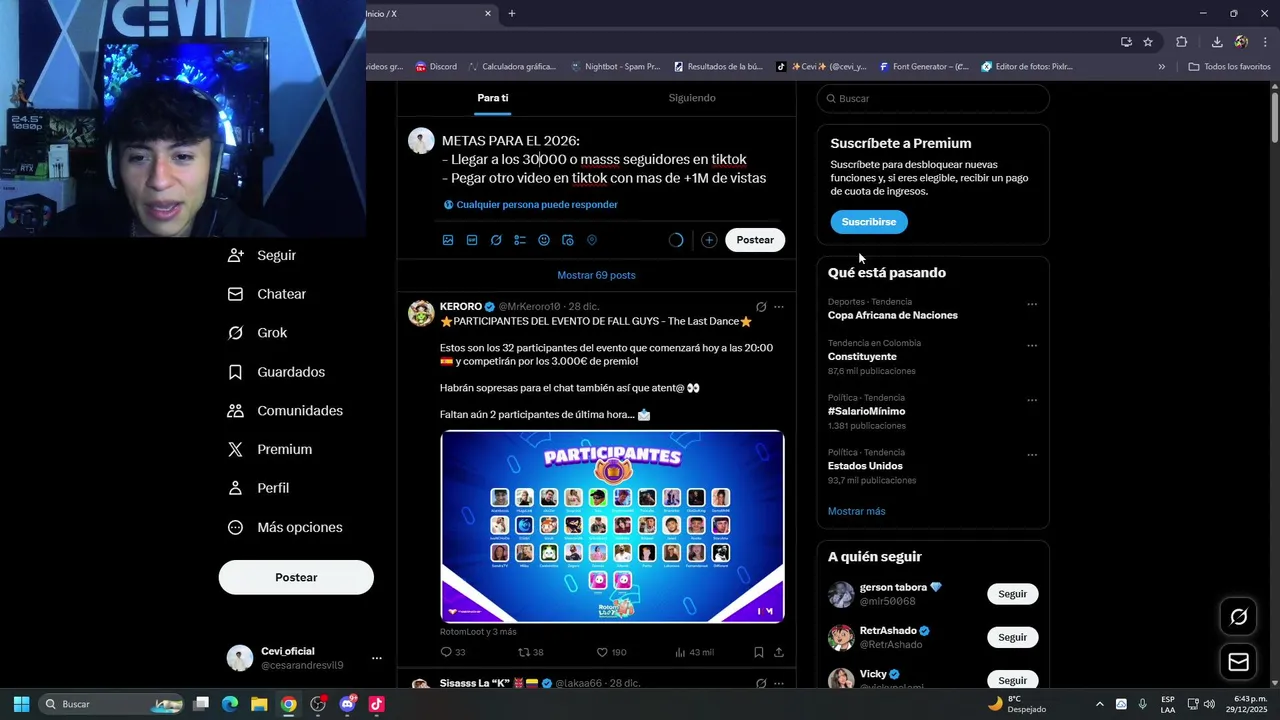
Task: Open Chrome downloads
Action: click(x=1217, y=42)
